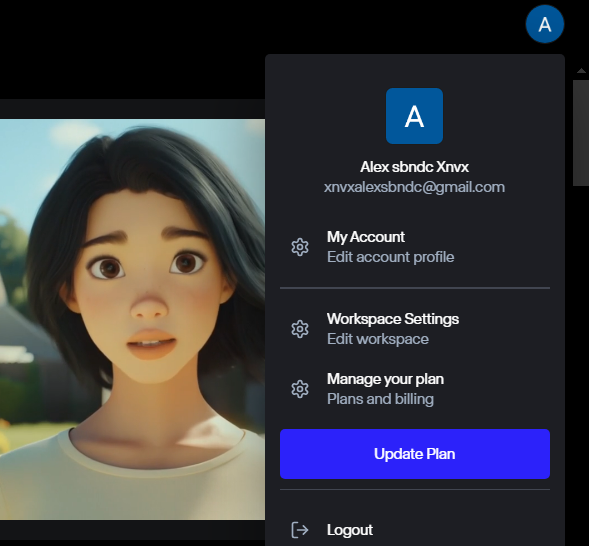Click the Edit account profile subtitle
Viewport: 589px width, 546px height.
pyautogui.click(x=391, y=257)
